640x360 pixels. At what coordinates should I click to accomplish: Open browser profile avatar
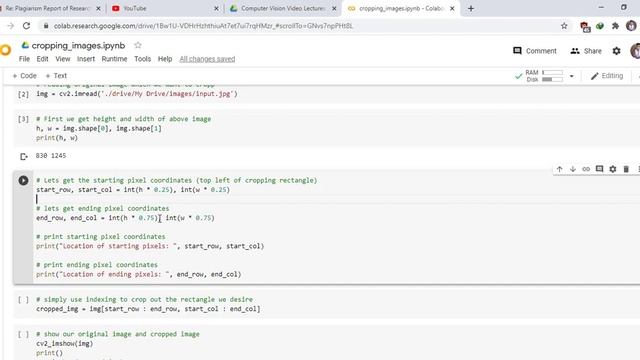(631, 26)
